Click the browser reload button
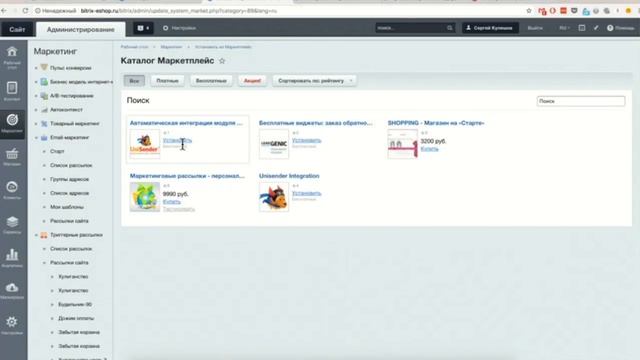The width and height of the screenshot is (640, 360). (25, 11)
